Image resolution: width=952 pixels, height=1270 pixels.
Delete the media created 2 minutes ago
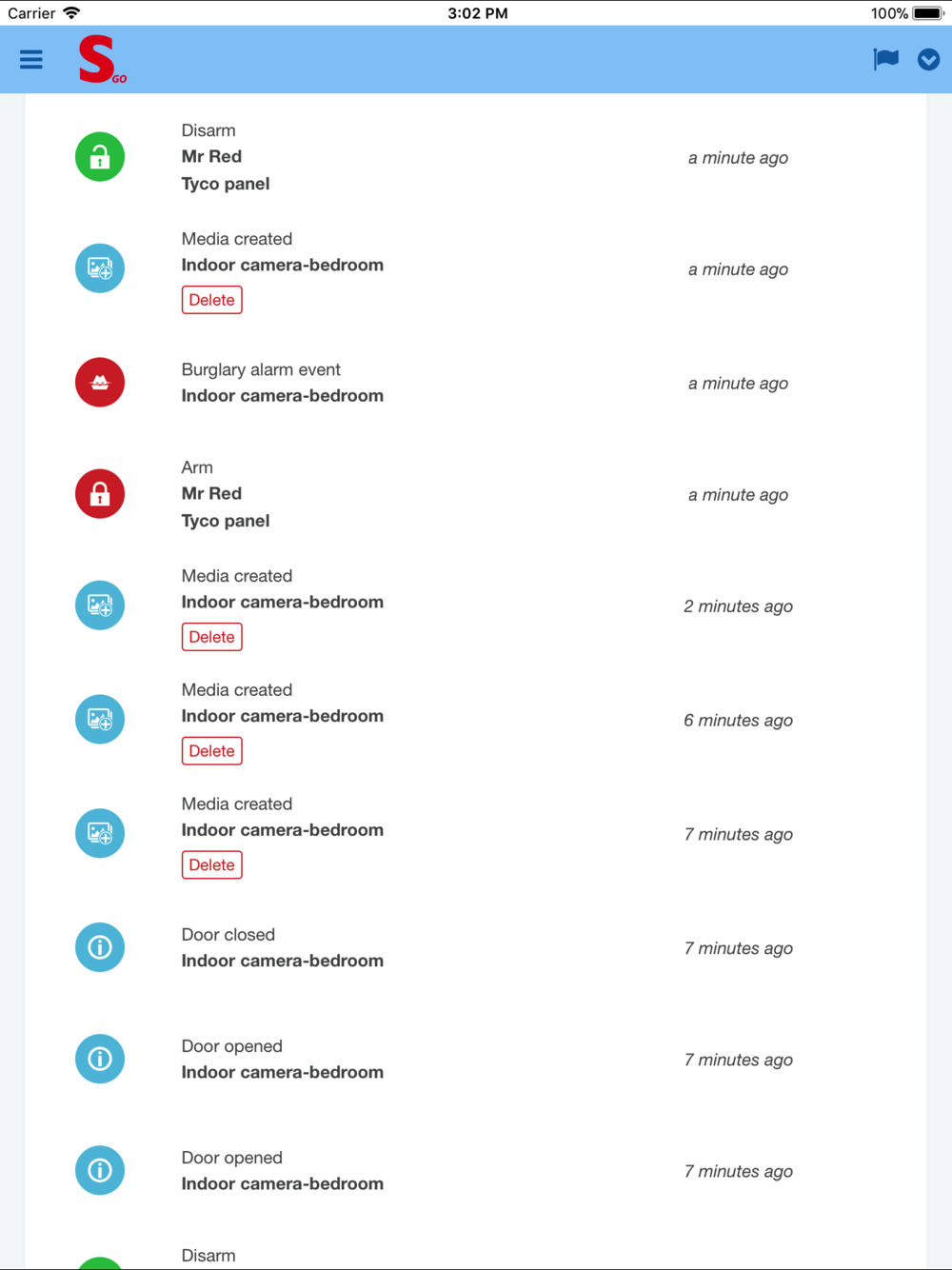point(211,637)
